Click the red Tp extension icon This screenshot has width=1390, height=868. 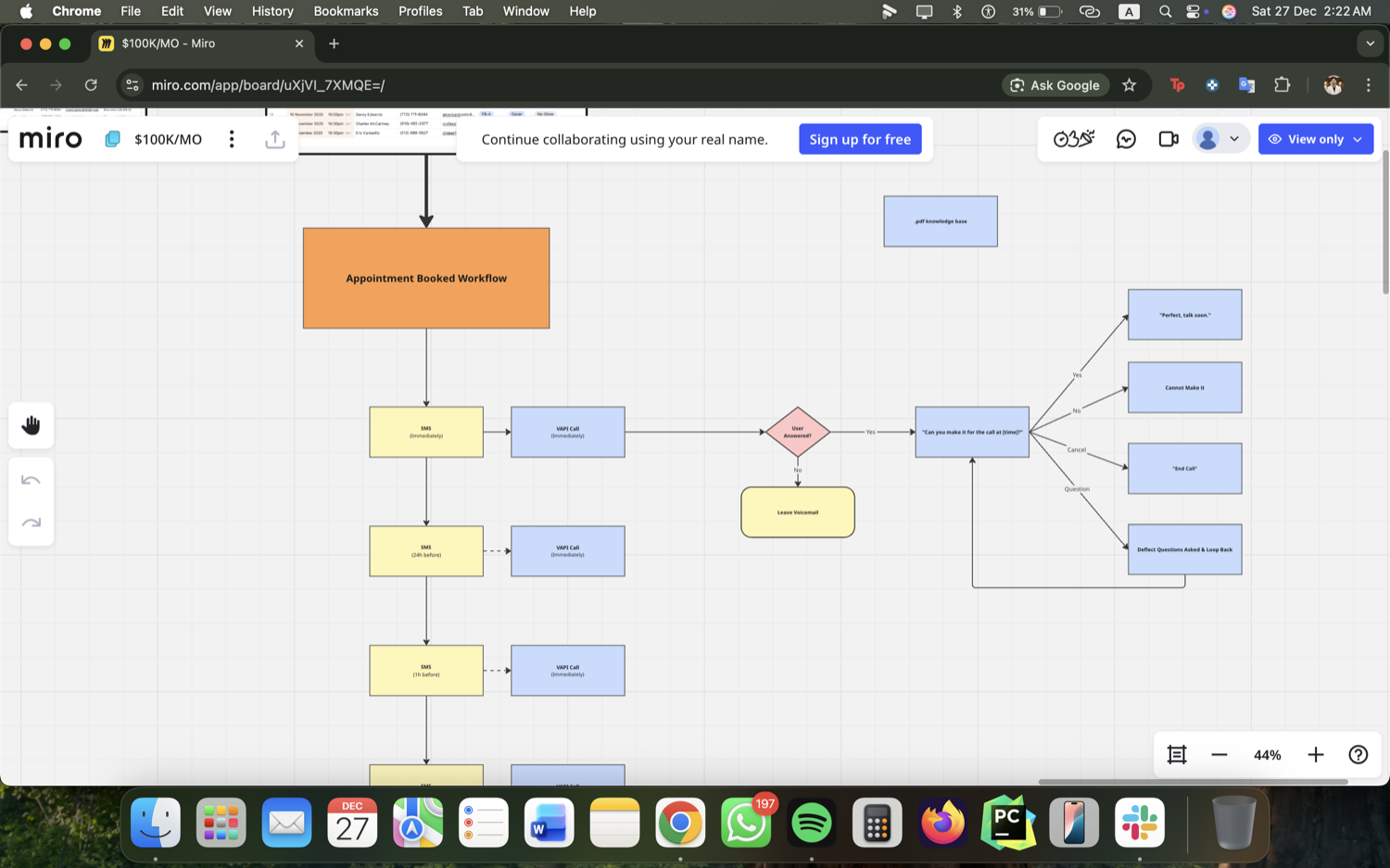click(1177, 85)
